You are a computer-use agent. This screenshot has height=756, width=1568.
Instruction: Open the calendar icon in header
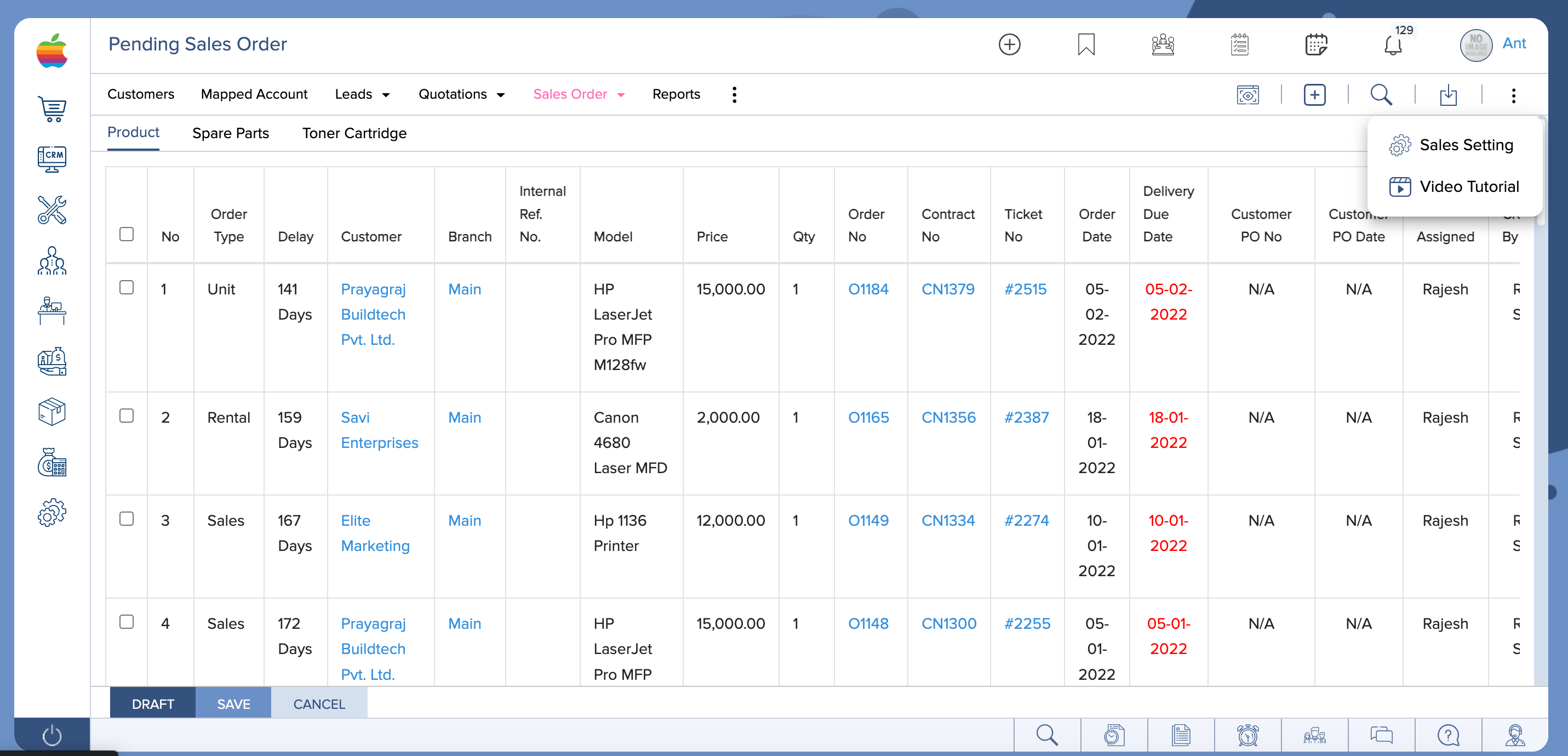[1316, 44]
